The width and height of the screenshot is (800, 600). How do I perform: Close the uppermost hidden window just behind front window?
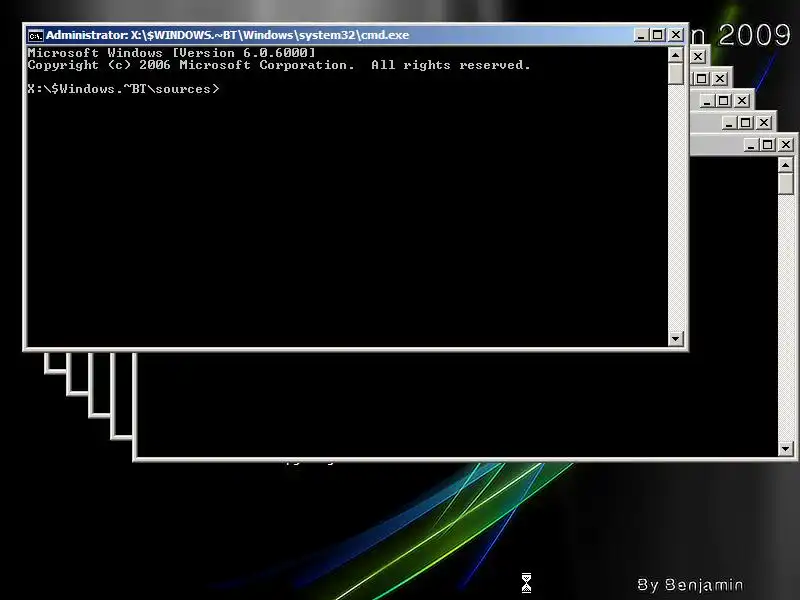pyautogui.click(x=698, y=57)
